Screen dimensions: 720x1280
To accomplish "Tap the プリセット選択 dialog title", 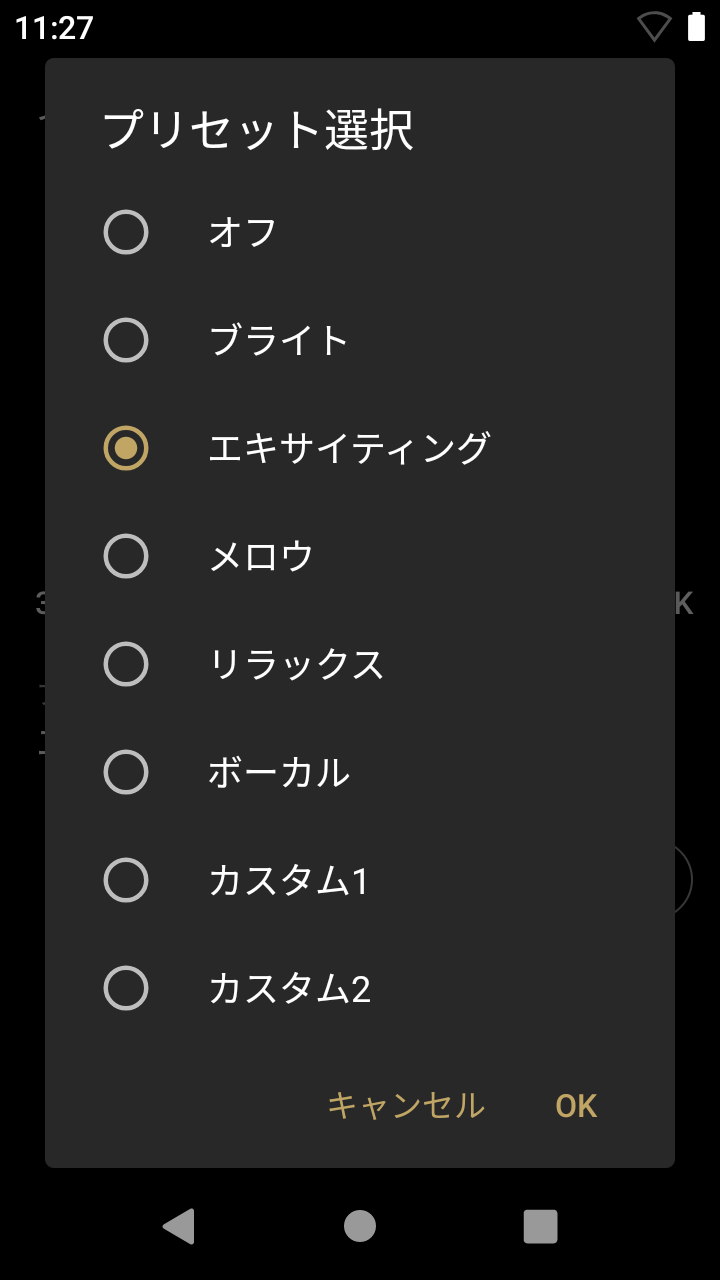I will pos(258,130).
